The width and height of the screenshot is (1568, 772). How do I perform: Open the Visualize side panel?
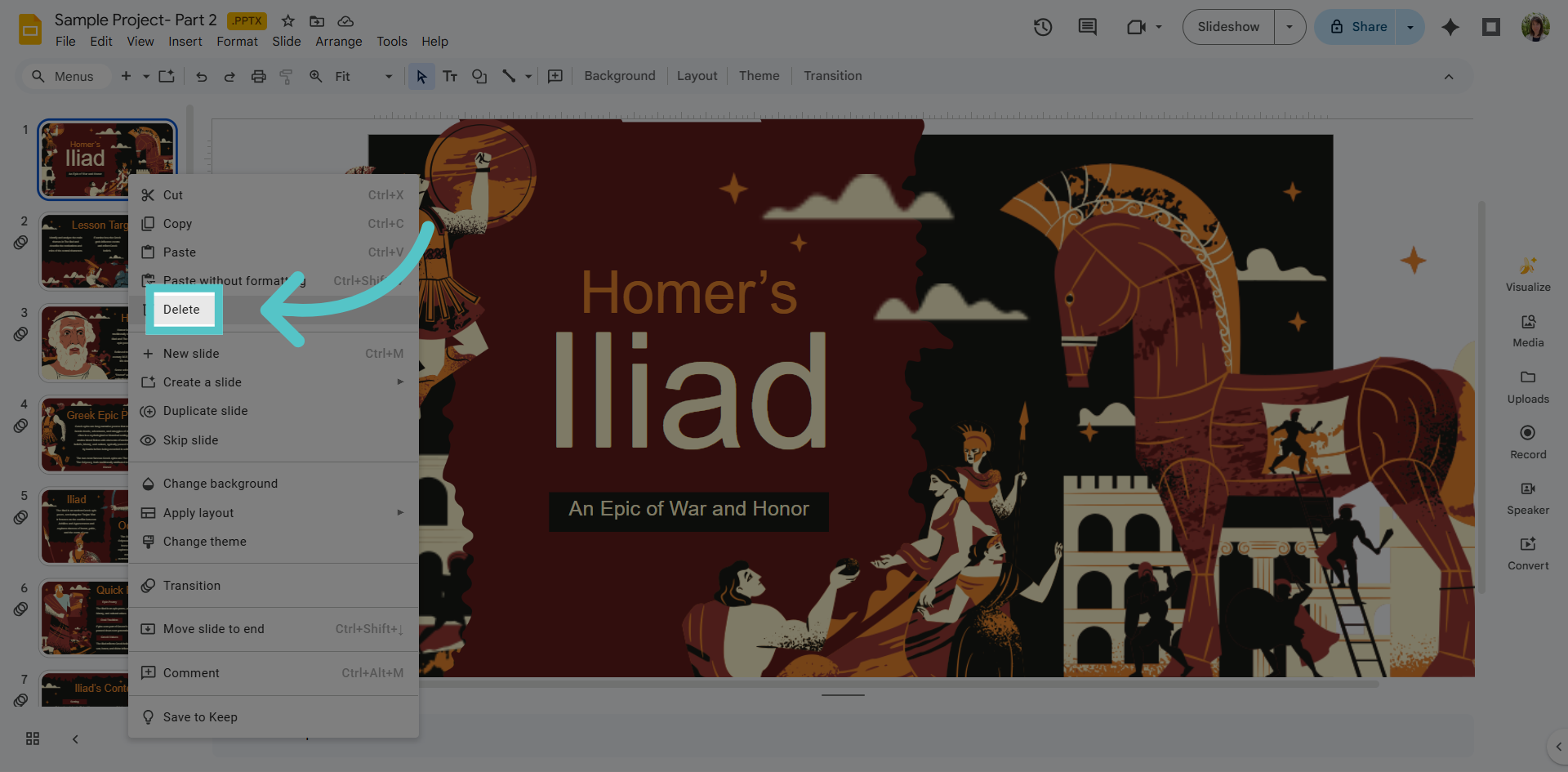click(x=1528, y=274)
